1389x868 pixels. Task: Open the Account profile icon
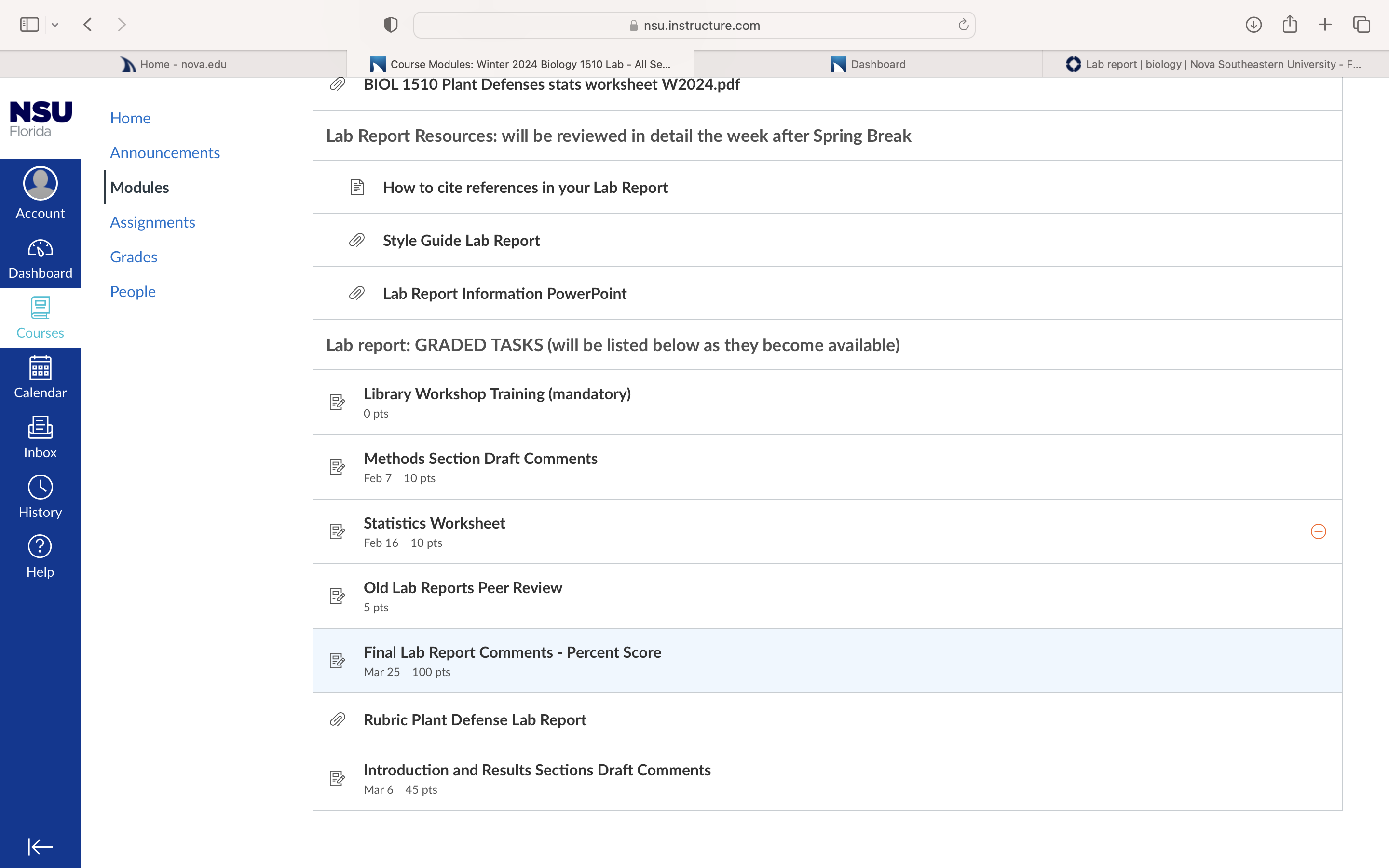pyautogui.click(x=40, y=183)
